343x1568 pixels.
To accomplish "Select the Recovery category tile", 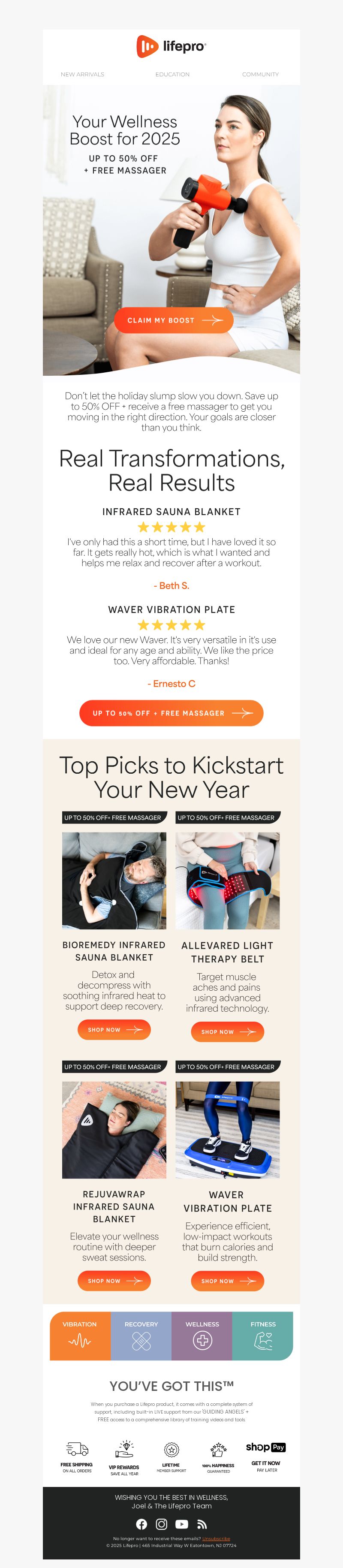I will [141, 1336].
